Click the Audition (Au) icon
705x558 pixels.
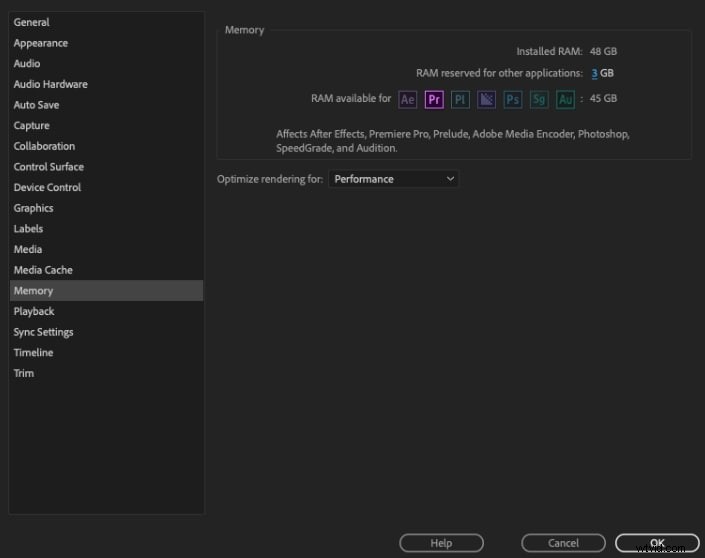[565, 99]
